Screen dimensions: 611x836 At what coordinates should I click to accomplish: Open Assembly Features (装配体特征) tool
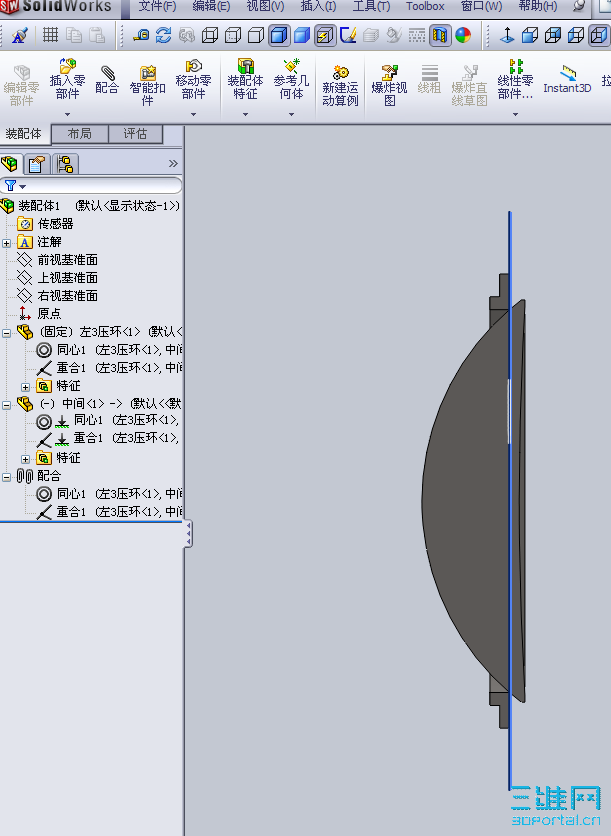click(x=245, y=80)
